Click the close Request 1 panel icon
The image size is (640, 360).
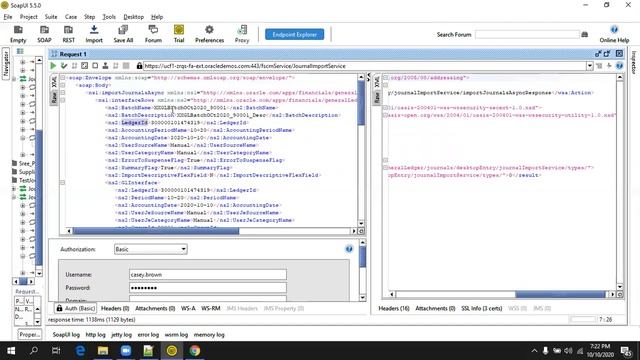tap(619, 54)
